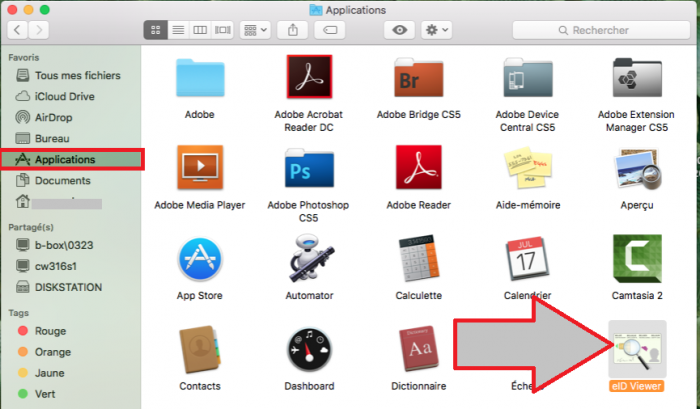Open Adobe Photoshop CS5 folder
The image size is (700, 409).
(x=309, y=168)
